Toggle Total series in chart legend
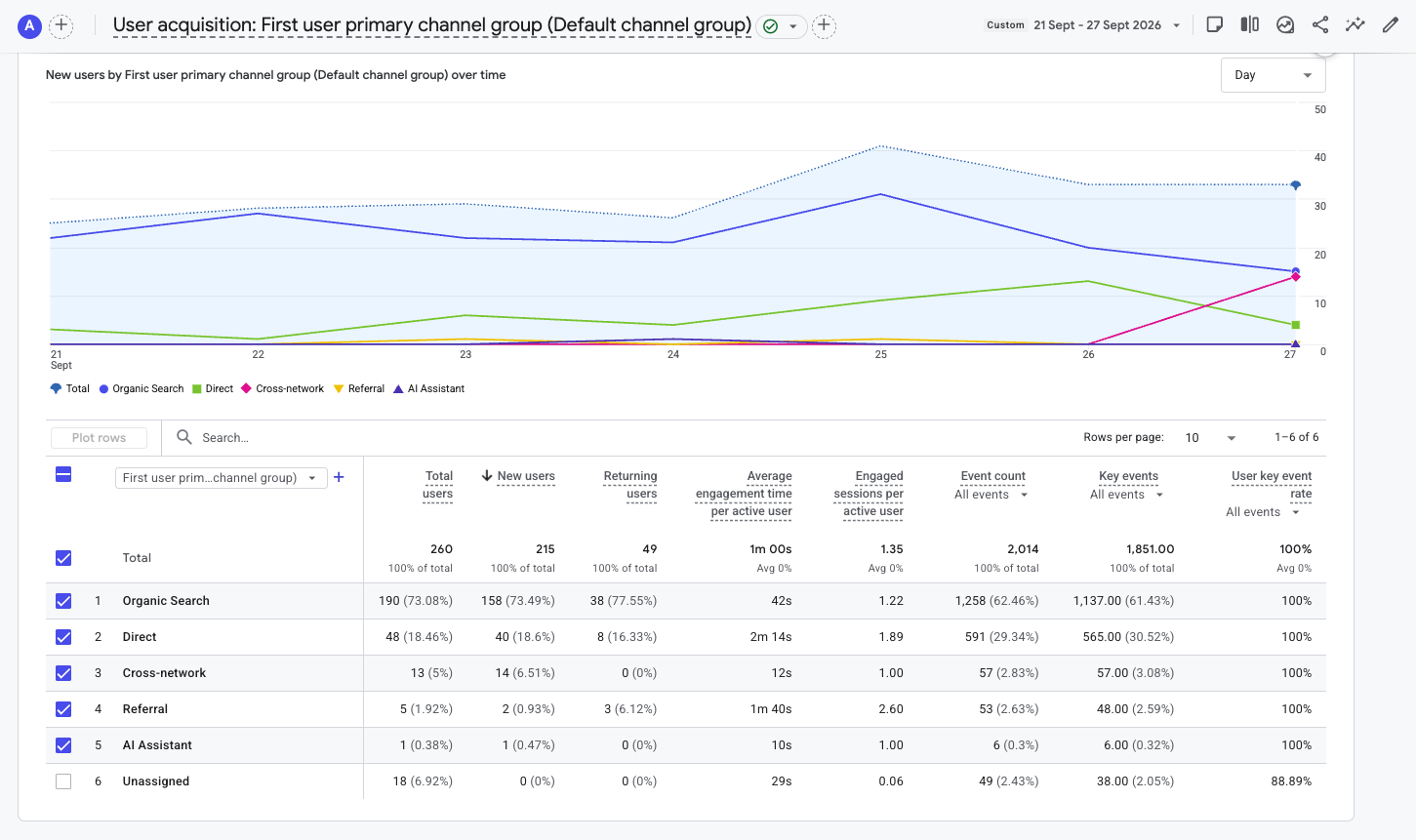Screen dimensions: 1416x840 coord(70,388)
